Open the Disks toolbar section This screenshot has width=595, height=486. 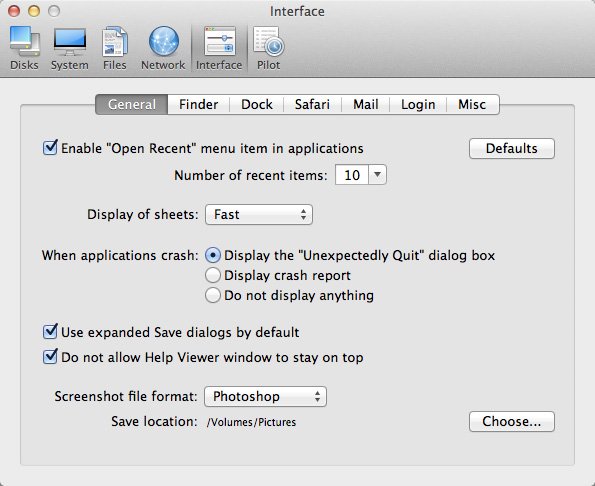point(24,48)
